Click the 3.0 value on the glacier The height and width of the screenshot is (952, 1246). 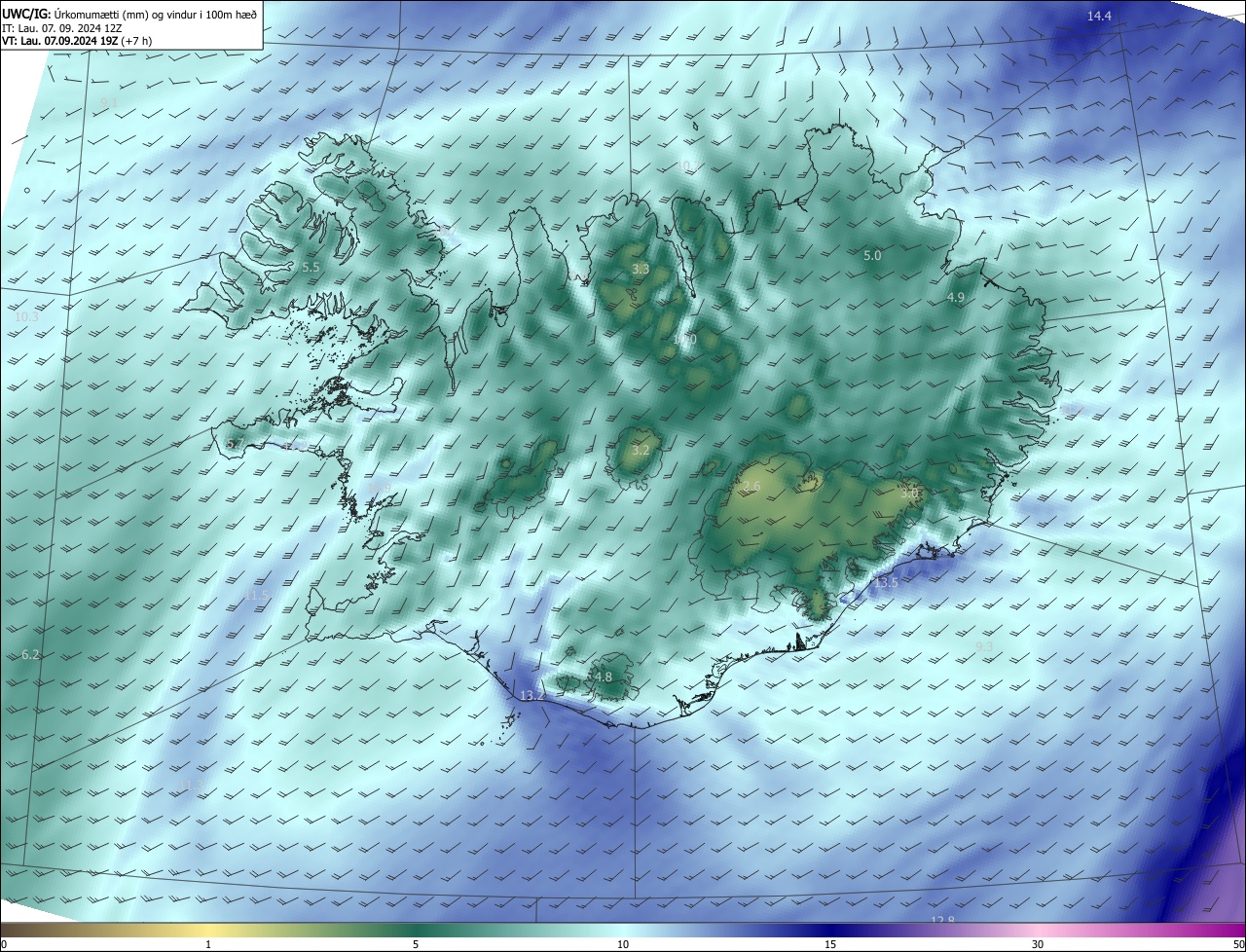point(909,494)
